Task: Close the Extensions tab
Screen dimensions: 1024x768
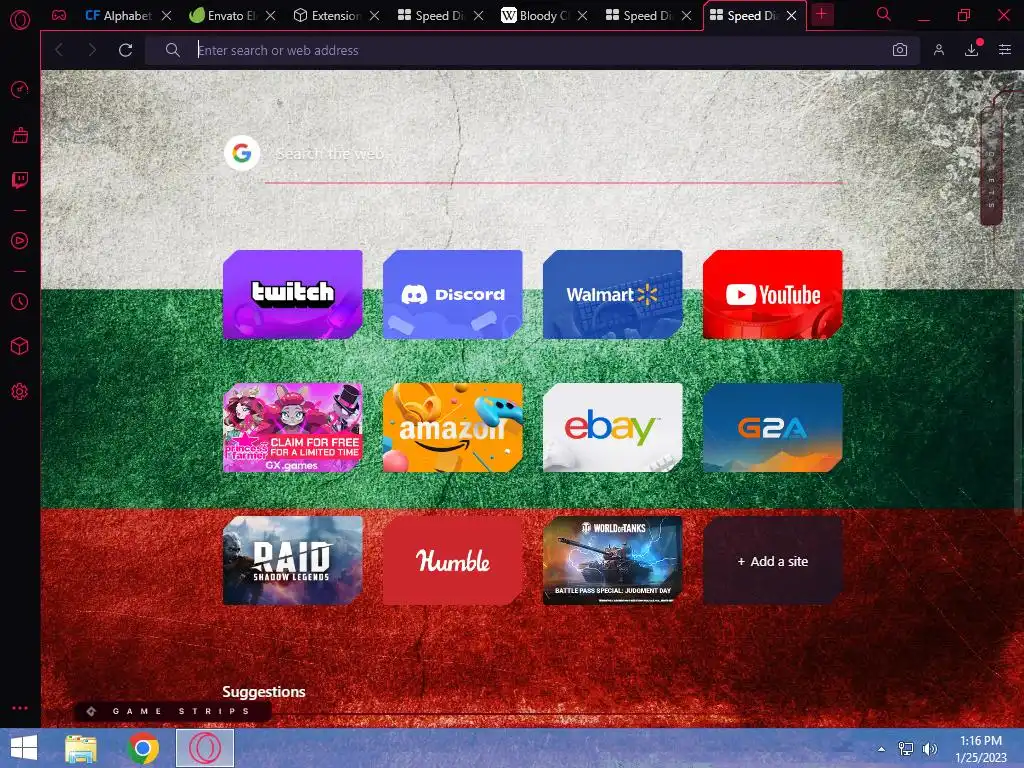Action: (374, 15)
